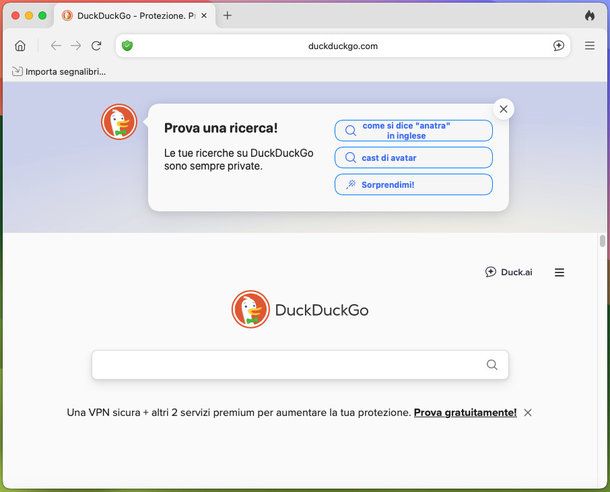Open the Duck.ai chat icon in the address bar
This screenshot has width=610, height=492.
coord(559,46)
